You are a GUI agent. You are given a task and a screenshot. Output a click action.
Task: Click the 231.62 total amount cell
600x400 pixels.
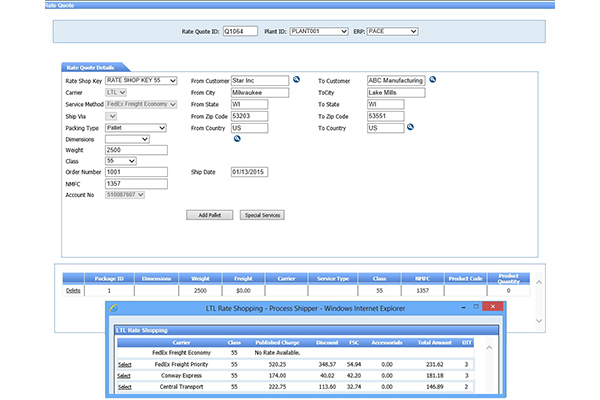pyautogui.click(x=435, y=365)
